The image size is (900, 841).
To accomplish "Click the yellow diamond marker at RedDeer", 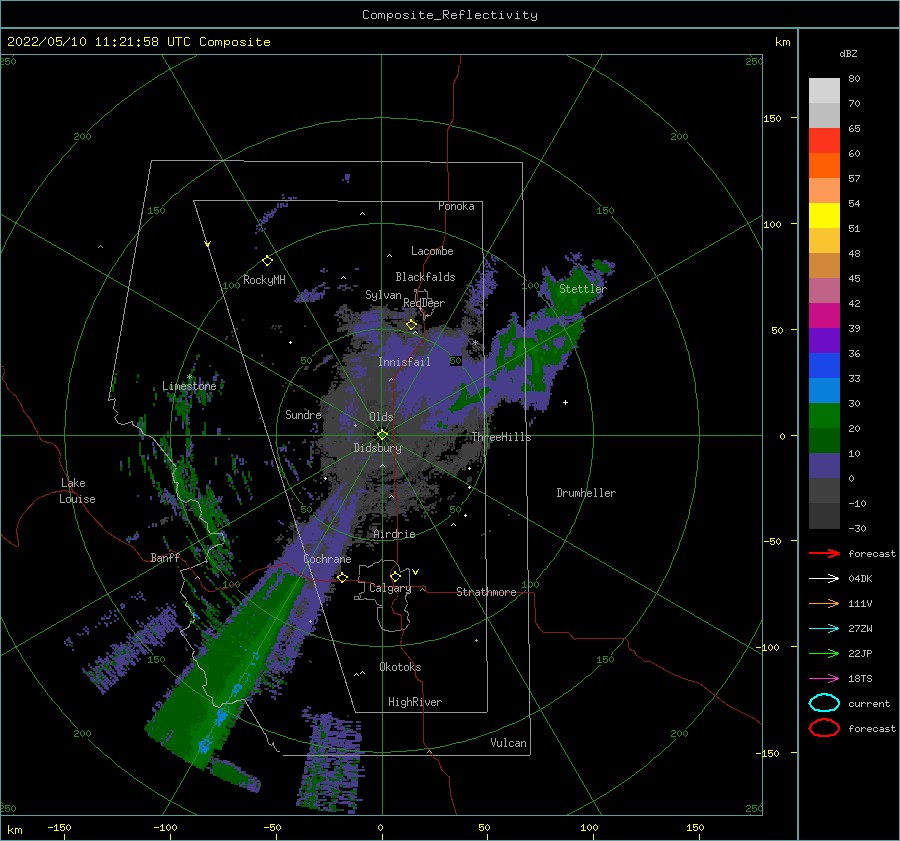I will coord(411,325).
